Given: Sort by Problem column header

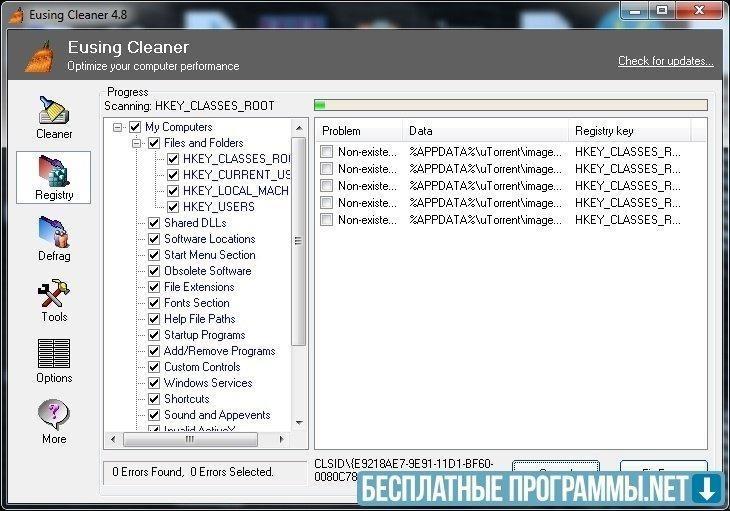Looking at the screenshot, I should (359, 131).
